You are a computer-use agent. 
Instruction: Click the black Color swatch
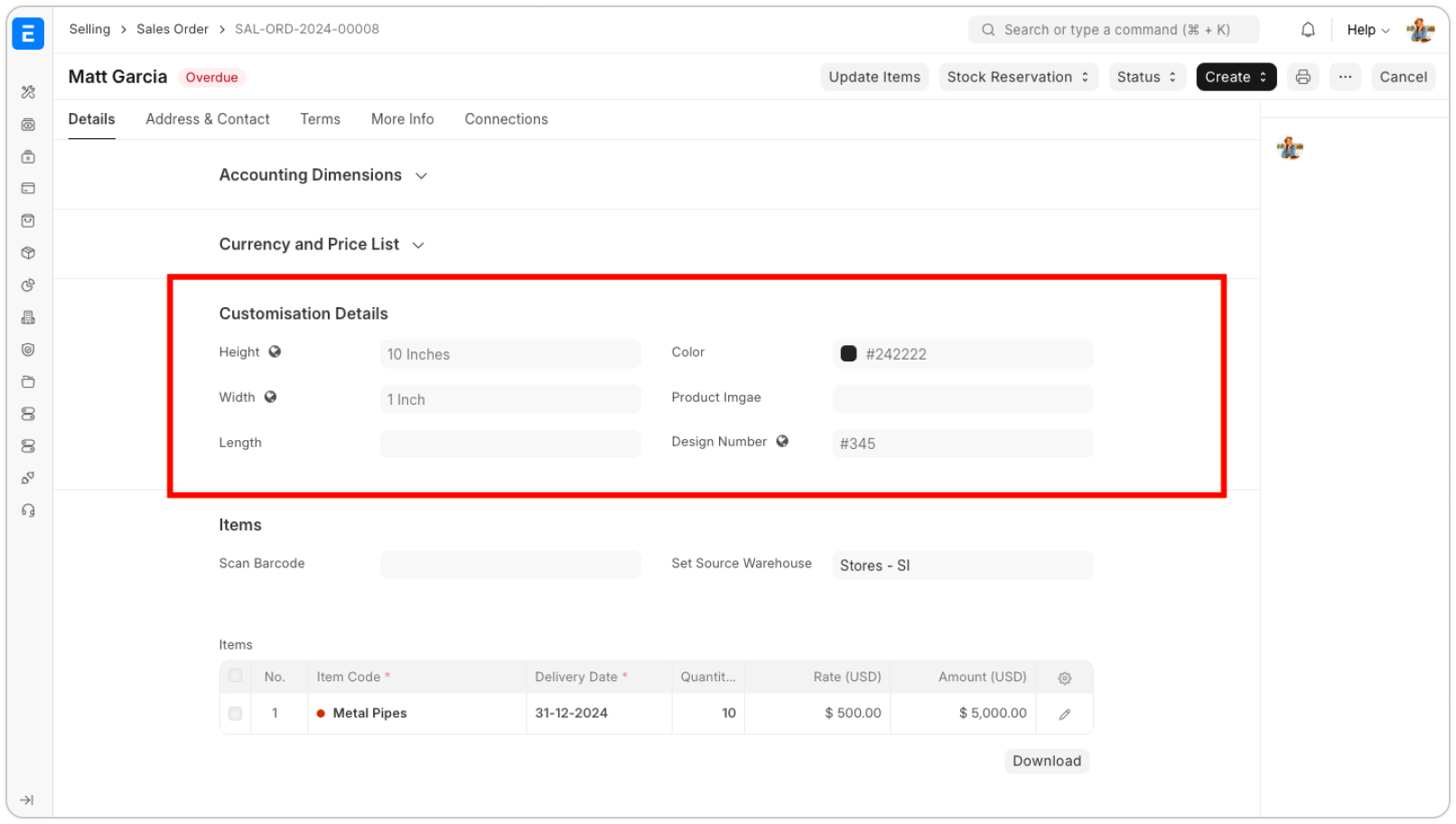(x=848, y=353)
